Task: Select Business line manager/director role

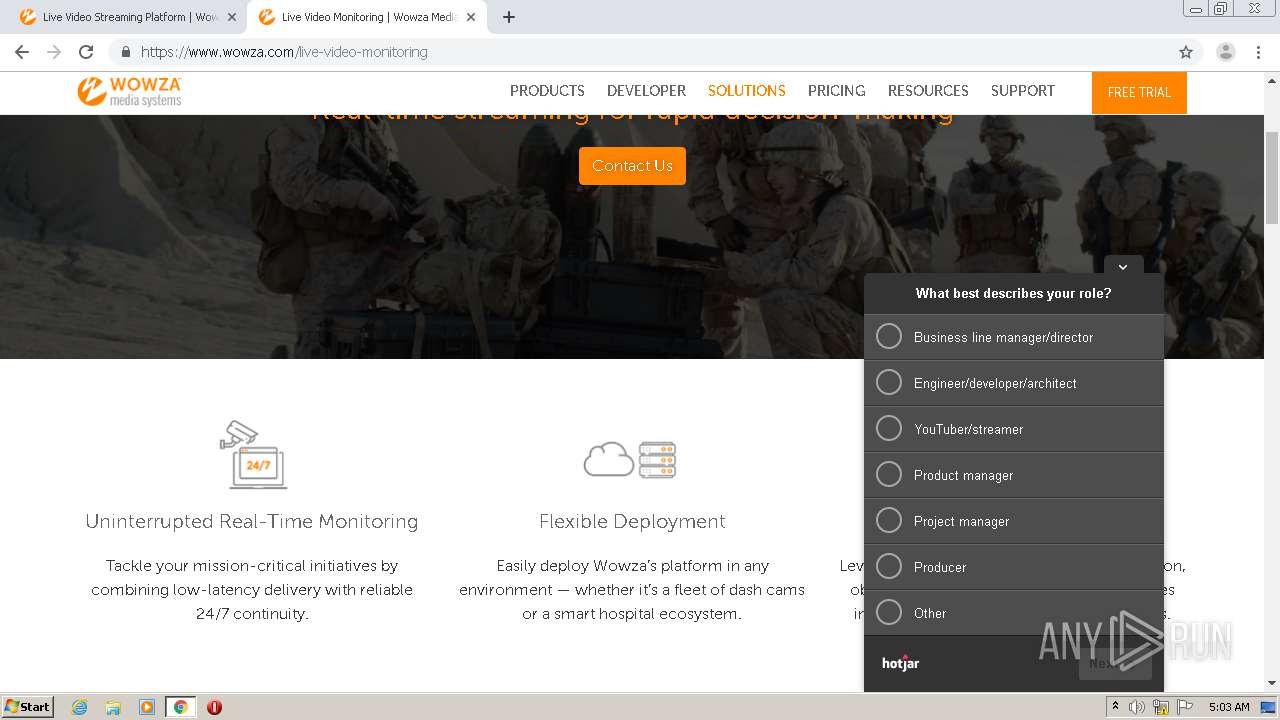Action: 1014,337
